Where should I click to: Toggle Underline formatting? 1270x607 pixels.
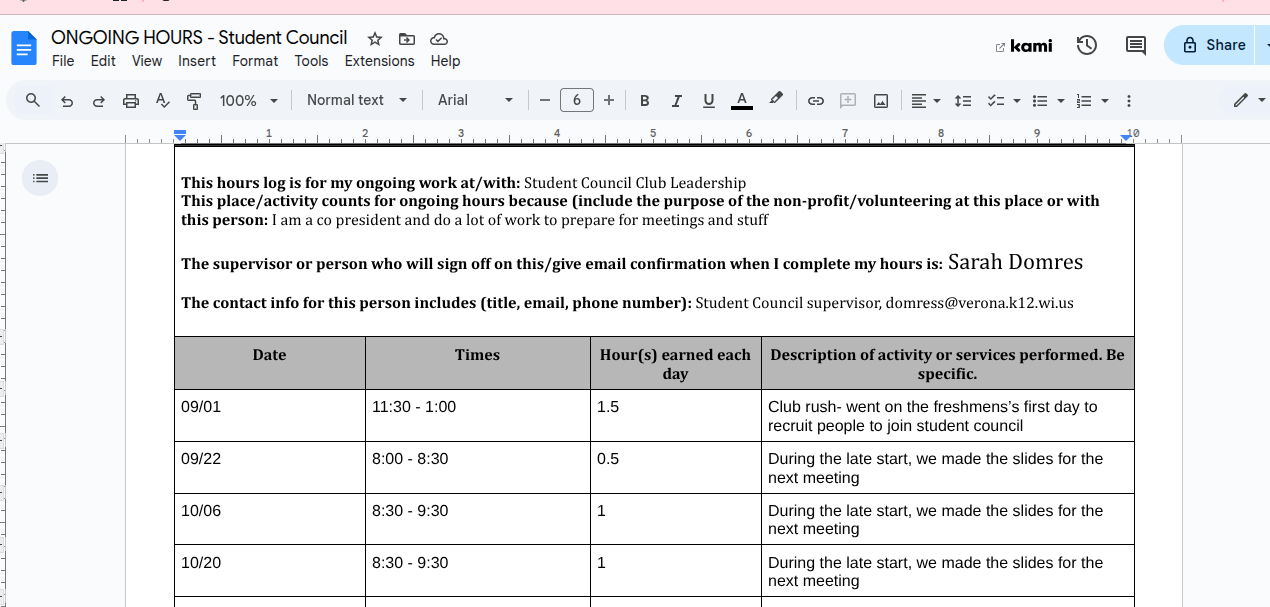pos(709,101)
